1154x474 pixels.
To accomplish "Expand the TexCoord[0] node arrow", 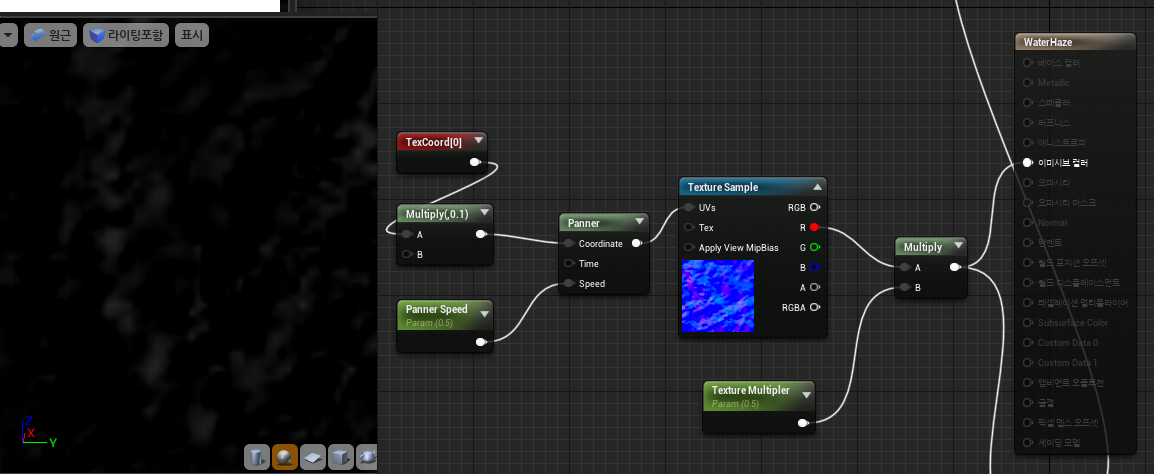I will 479,141.
